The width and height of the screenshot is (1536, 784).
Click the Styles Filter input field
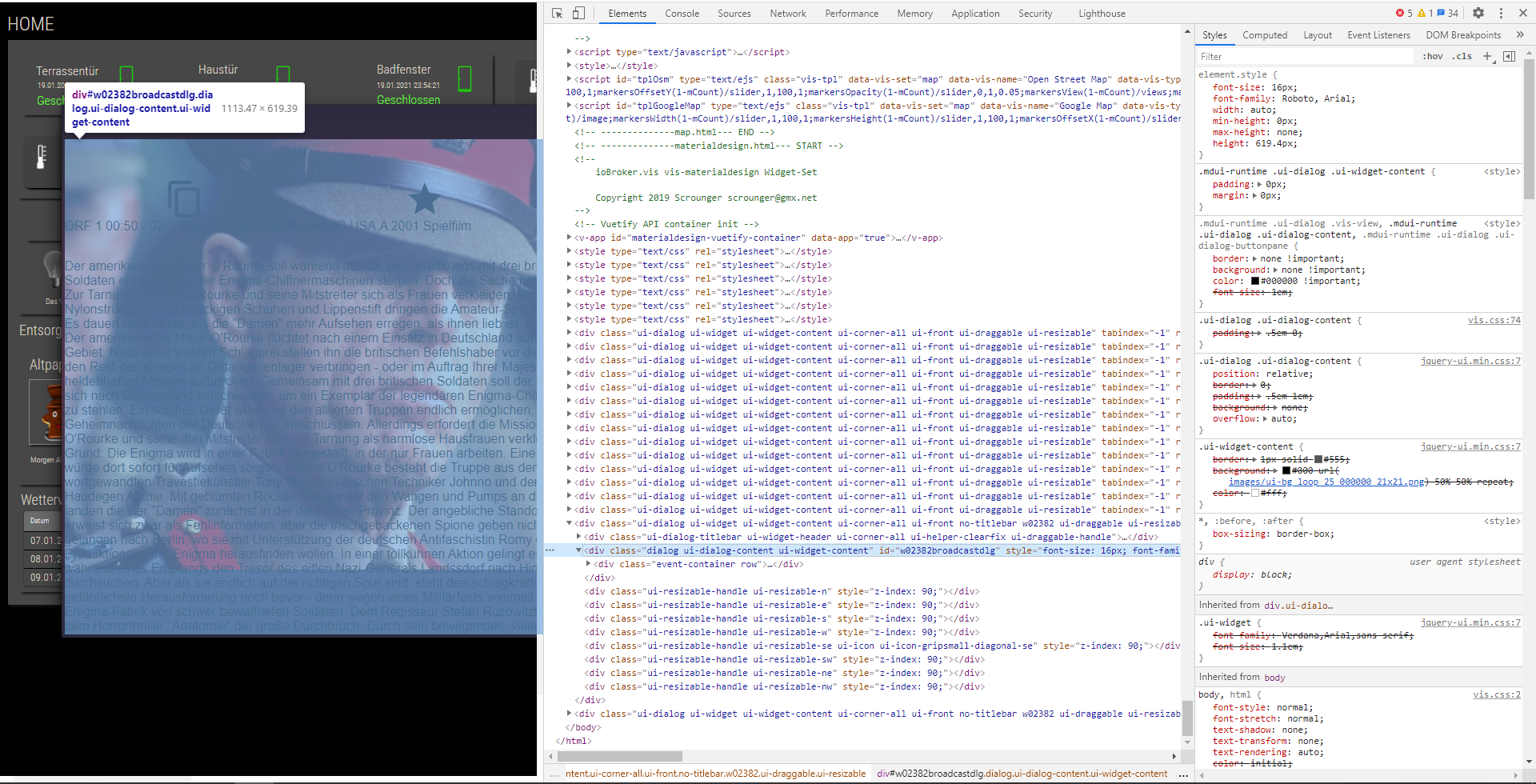pos(1305,56)
